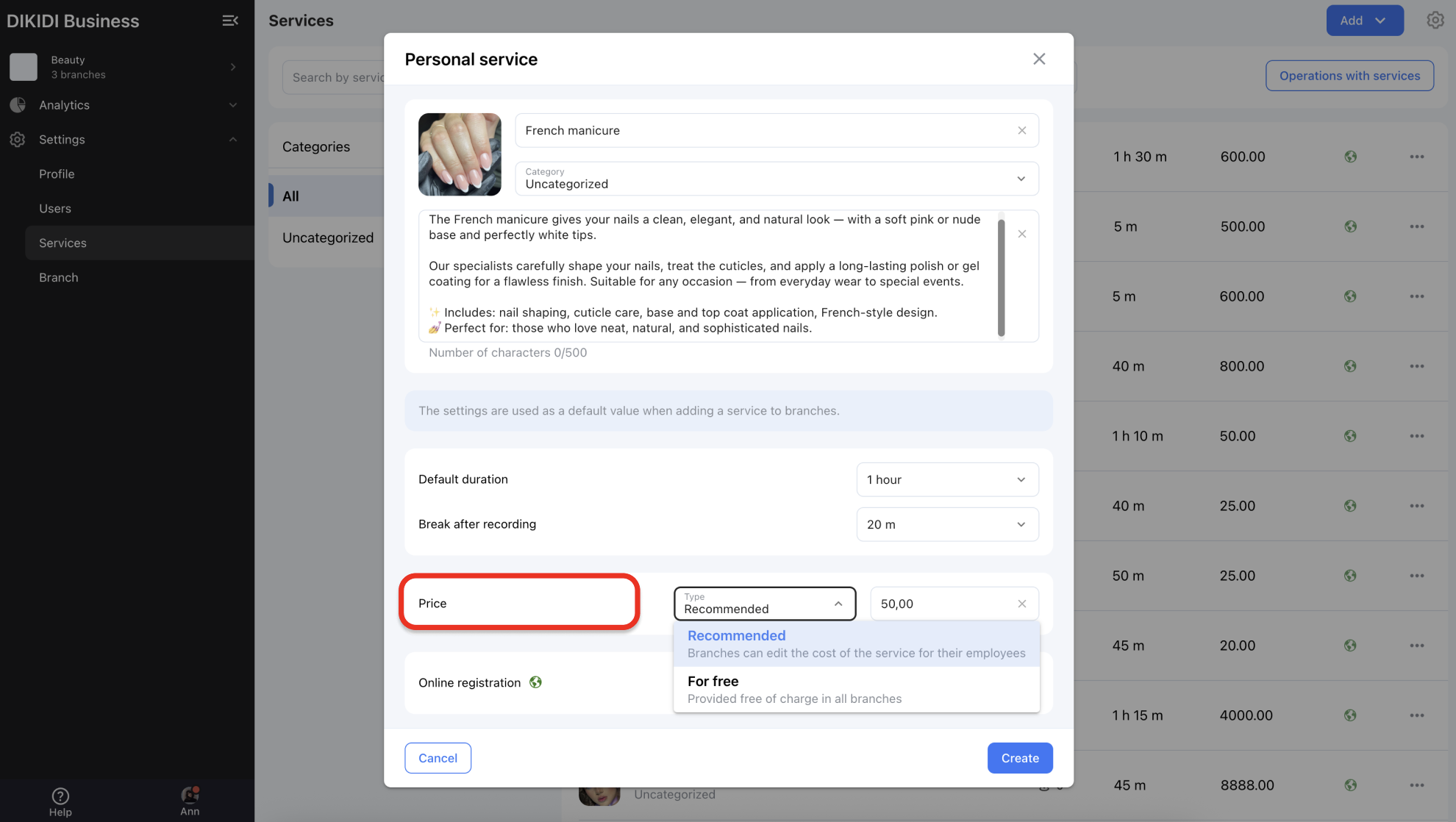Open the Break after recording dropdown
Viewport: 1456px width, 822px height.
point(946,524)
